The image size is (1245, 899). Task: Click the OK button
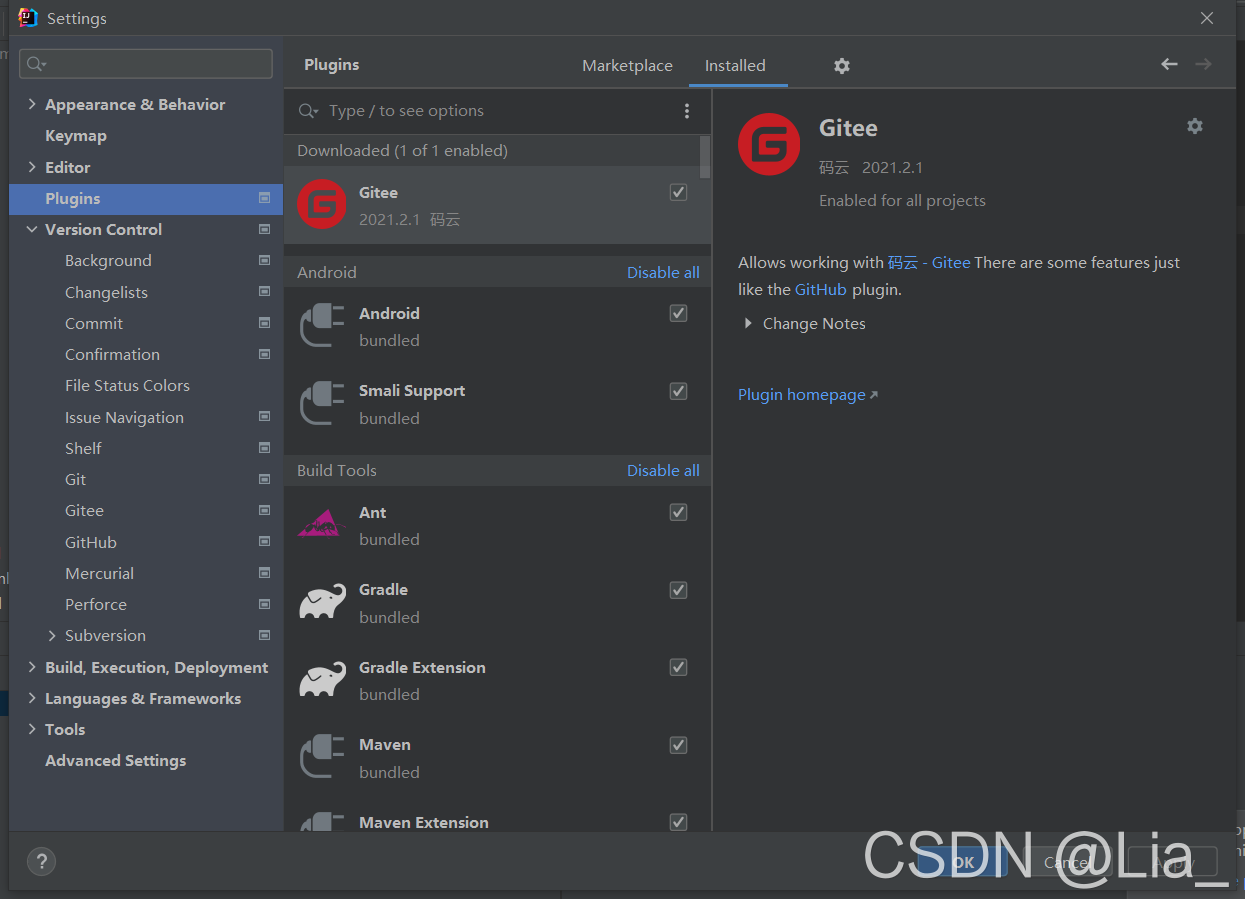[962, 861]
